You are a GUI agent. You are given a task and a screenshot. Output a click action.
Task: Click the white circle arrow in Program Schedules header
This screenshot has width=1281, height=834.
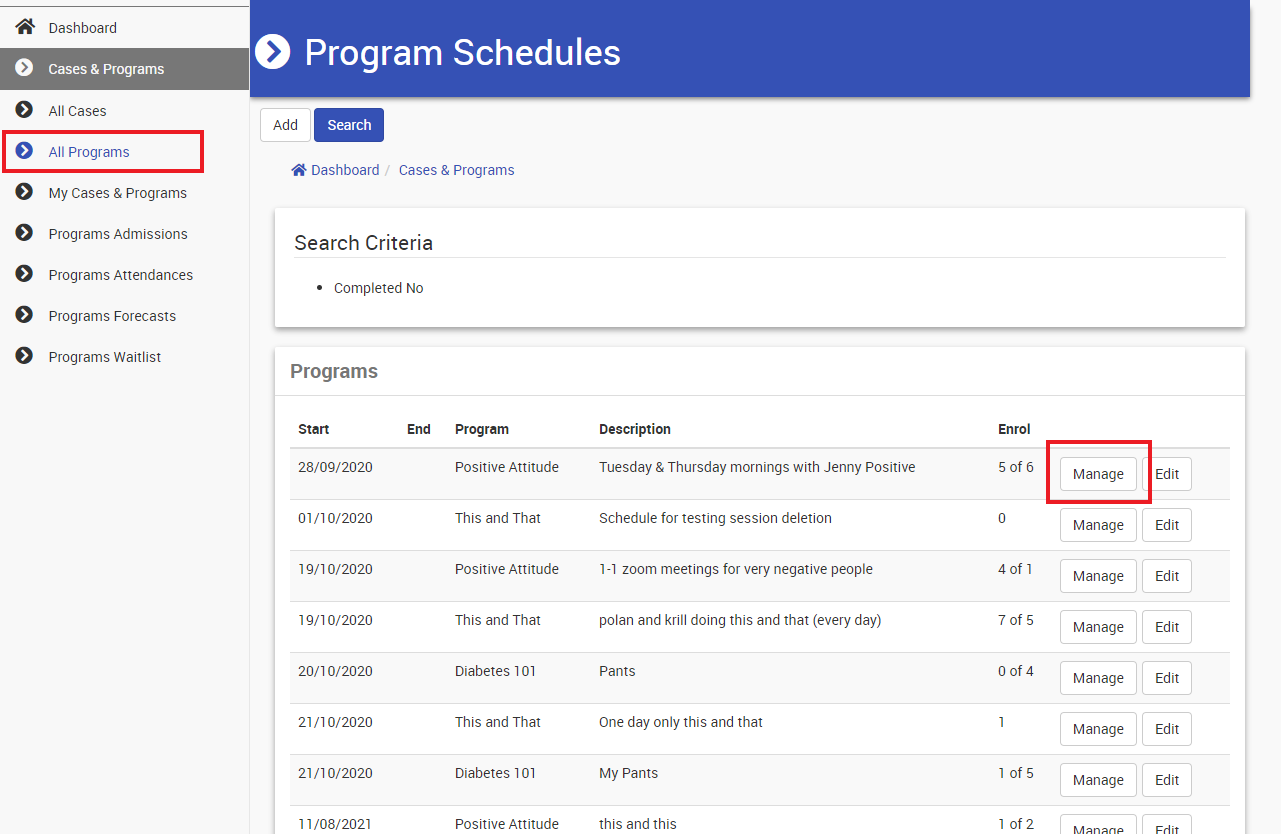tap(272, 52)
